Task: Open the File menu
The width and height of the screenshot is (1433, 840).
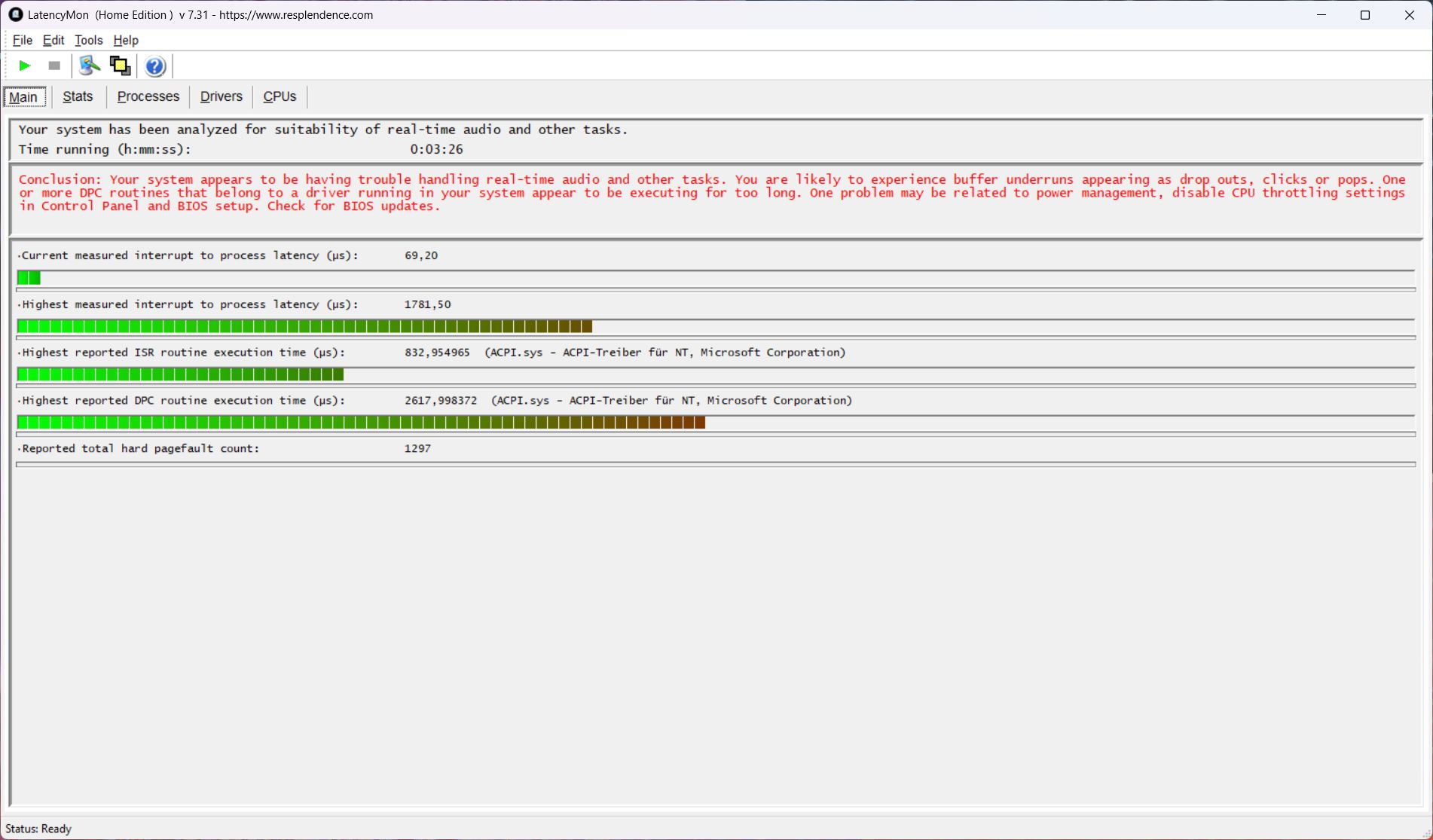Action: [22, 40]
